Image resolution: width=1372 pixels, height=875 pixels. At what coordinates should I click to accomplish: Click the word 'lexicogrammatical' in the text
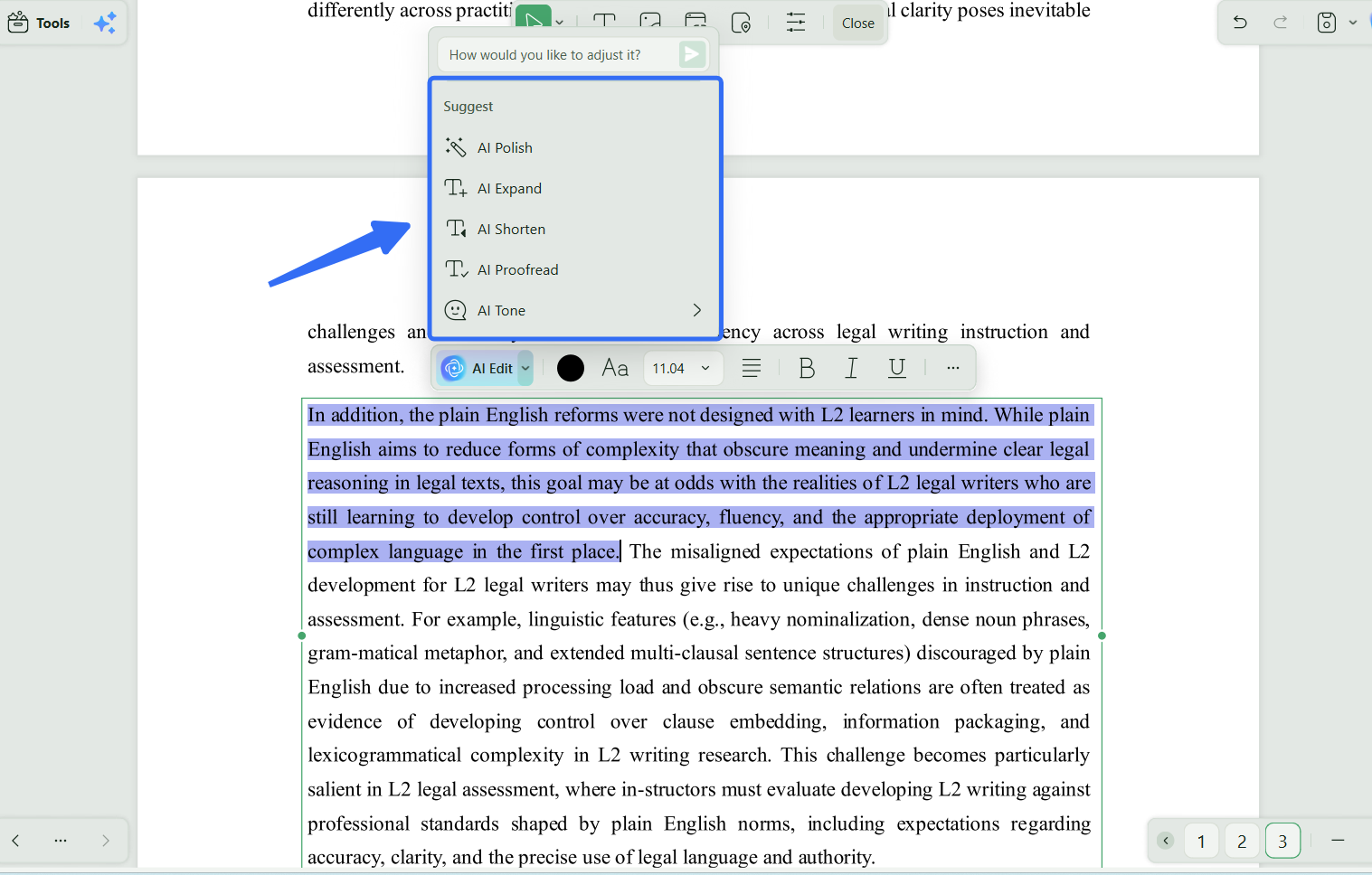click(383, 756)
